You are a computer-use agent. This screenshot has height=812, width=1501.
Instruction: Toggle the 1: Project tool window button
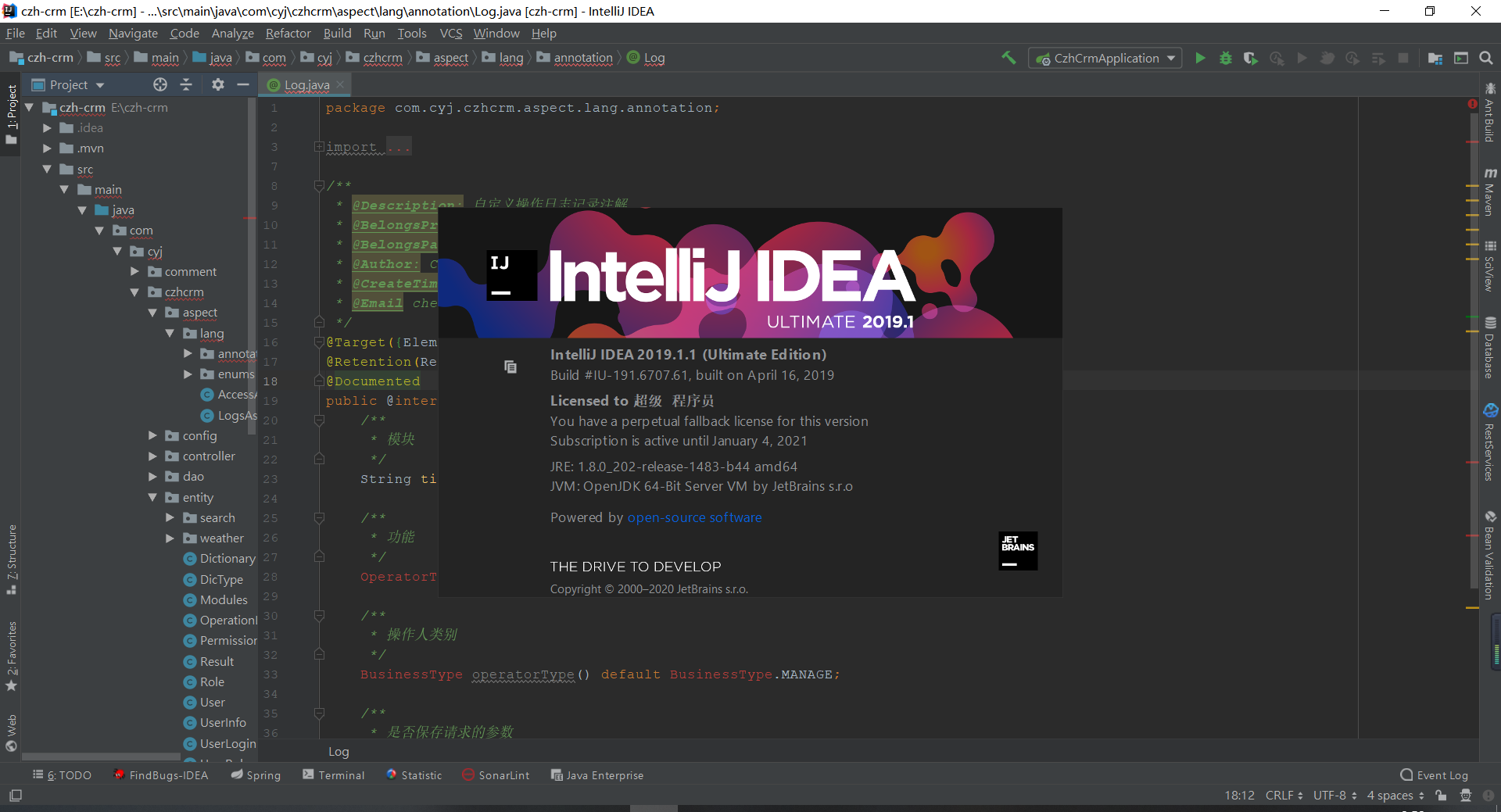(12, 115)
